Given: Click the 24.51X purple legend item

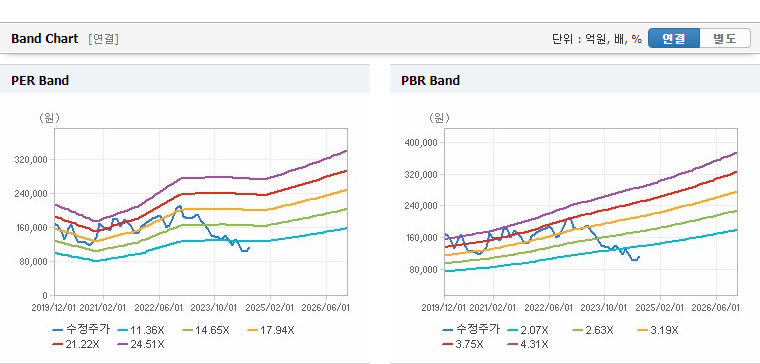Looking at the screenshot, I should point(141,345).
